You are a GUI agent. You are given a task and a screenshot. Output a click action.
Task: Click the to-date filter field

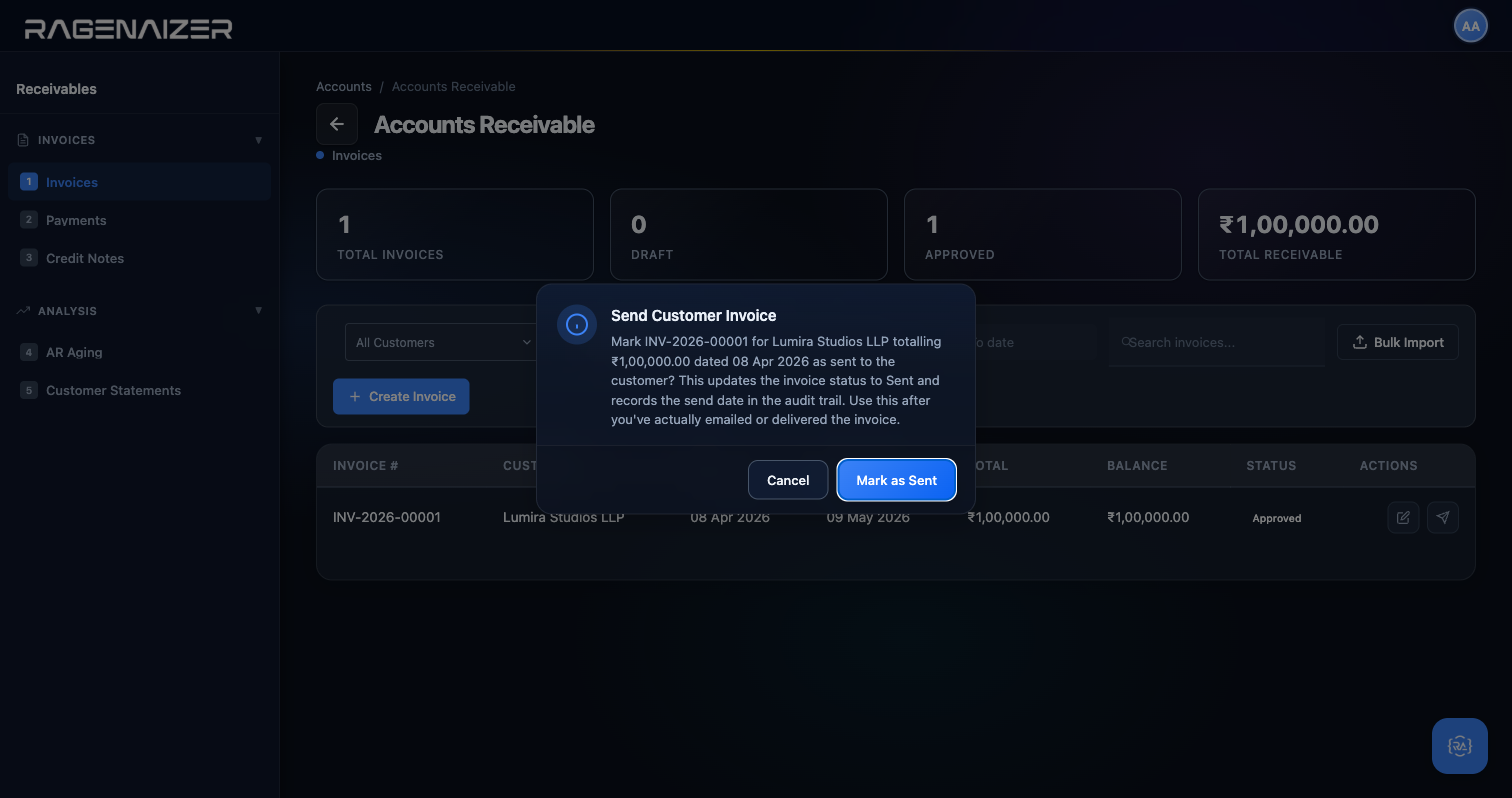point(1035,342)
